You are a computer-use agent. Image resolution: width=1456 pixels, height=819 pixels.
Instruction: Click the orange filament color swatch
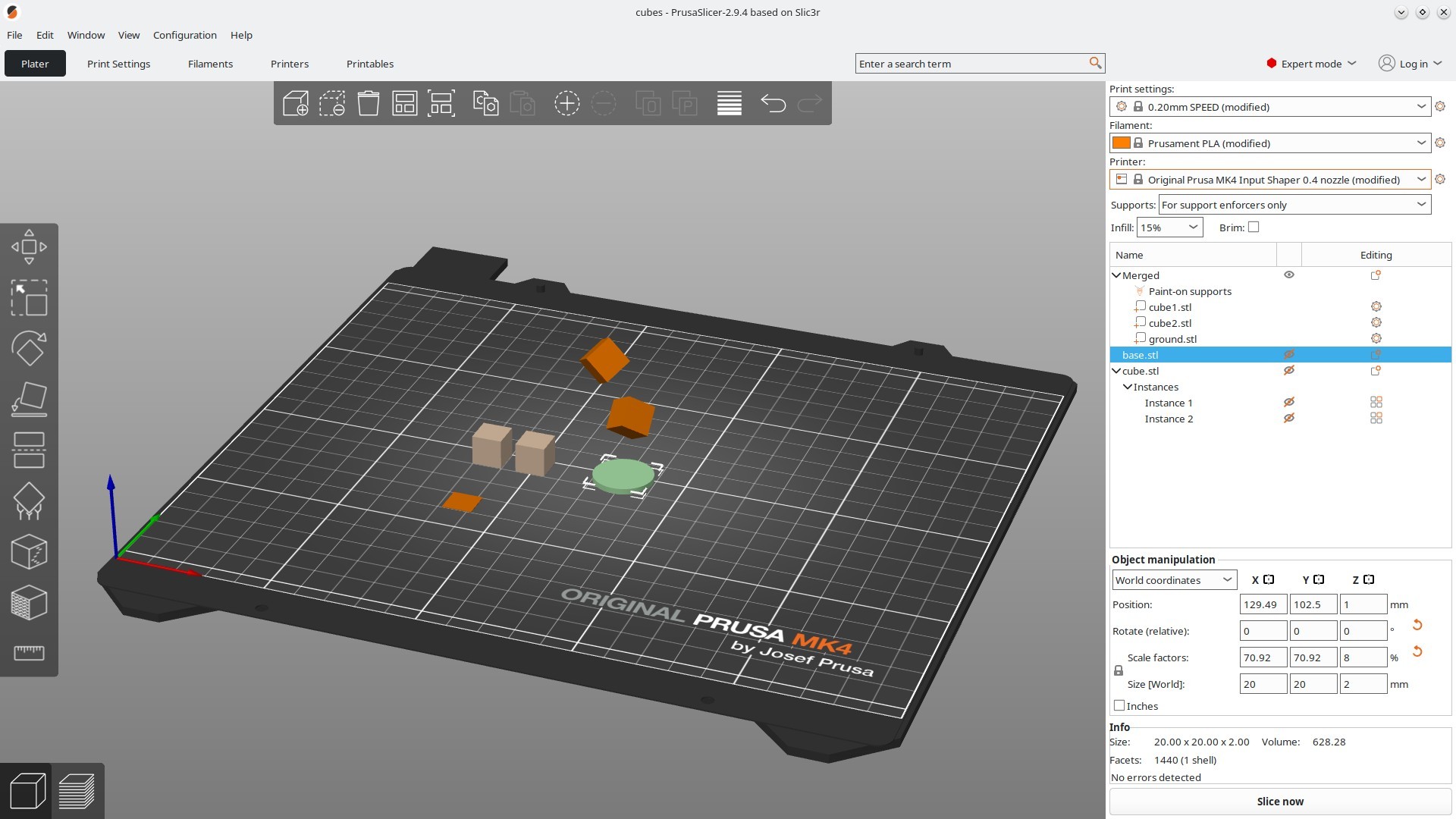(1121, 143)
